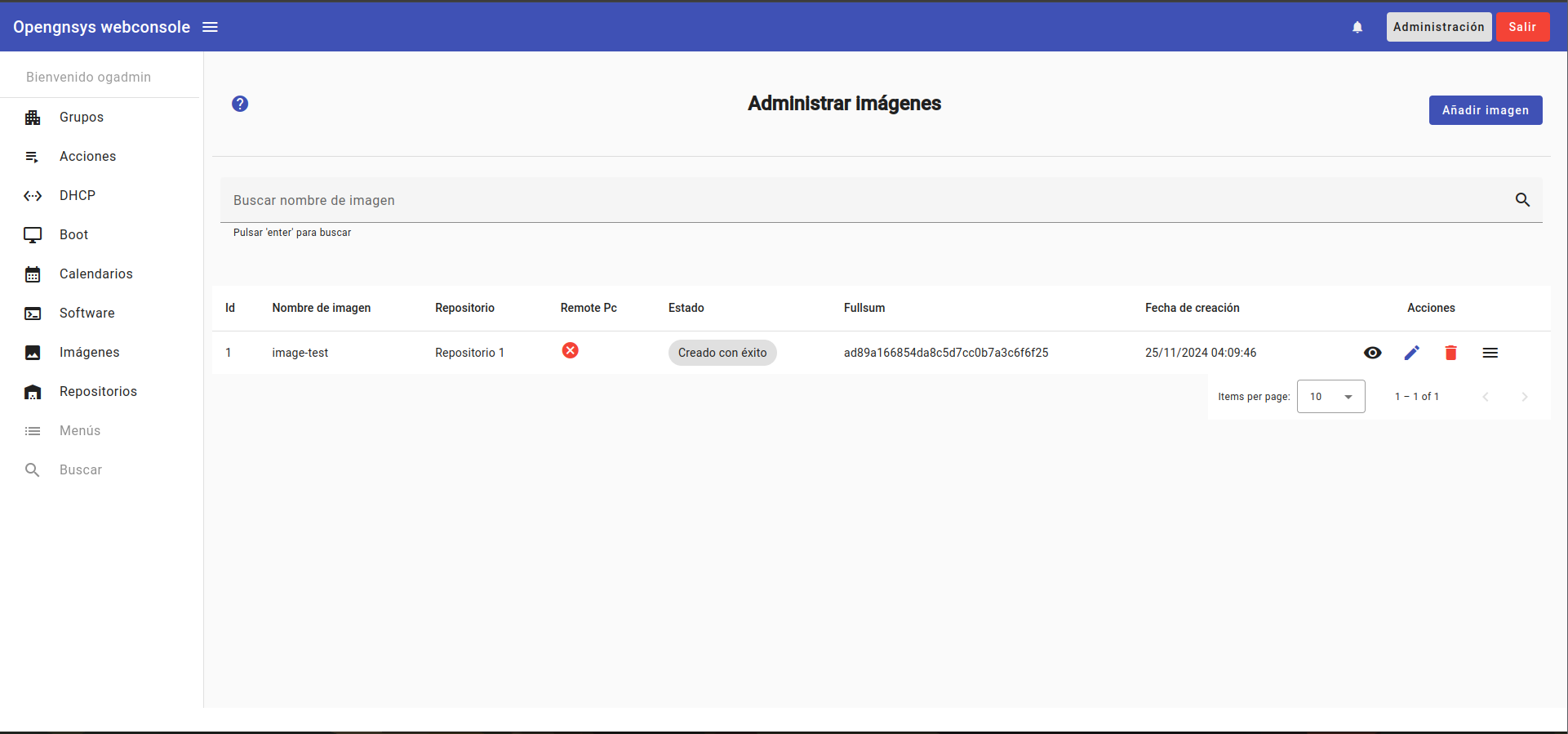Open the notifications bell
The image size is (1568, 734).
pos(1357,27)
